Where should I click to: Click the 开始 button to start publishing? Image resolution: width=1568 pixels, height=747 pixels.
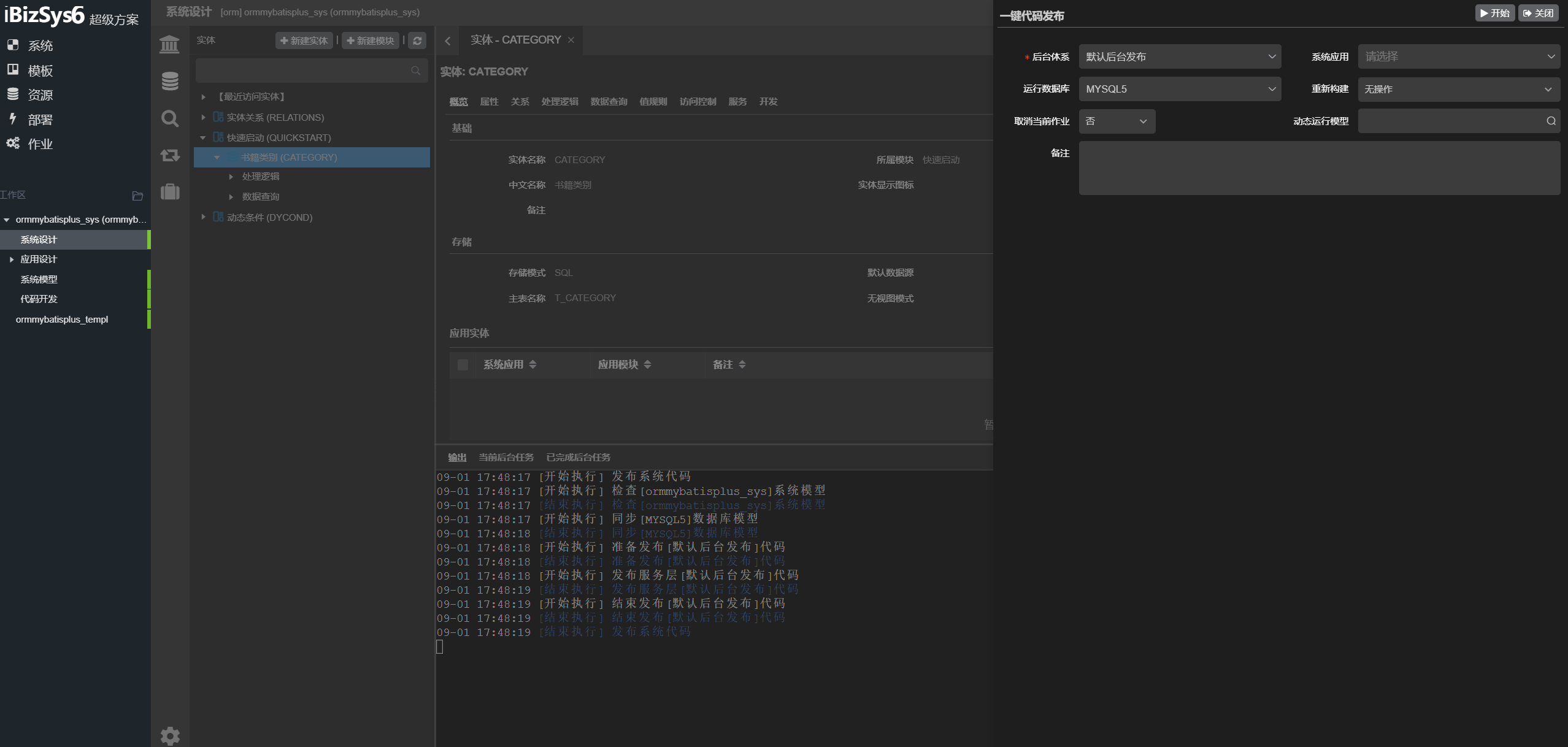point(1495,13)
